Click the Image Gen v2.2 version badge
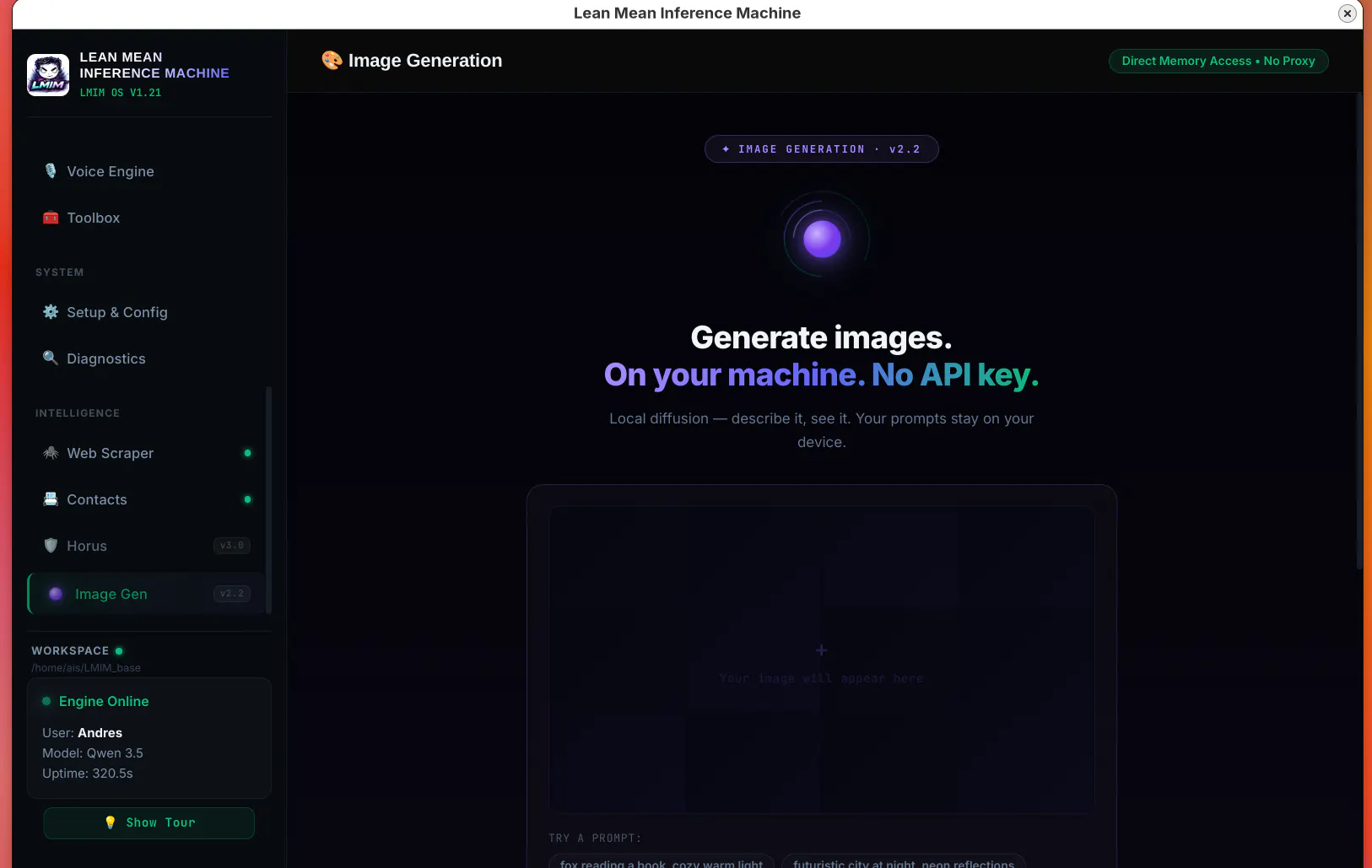 pyautogui.click(x=232, y=594)
